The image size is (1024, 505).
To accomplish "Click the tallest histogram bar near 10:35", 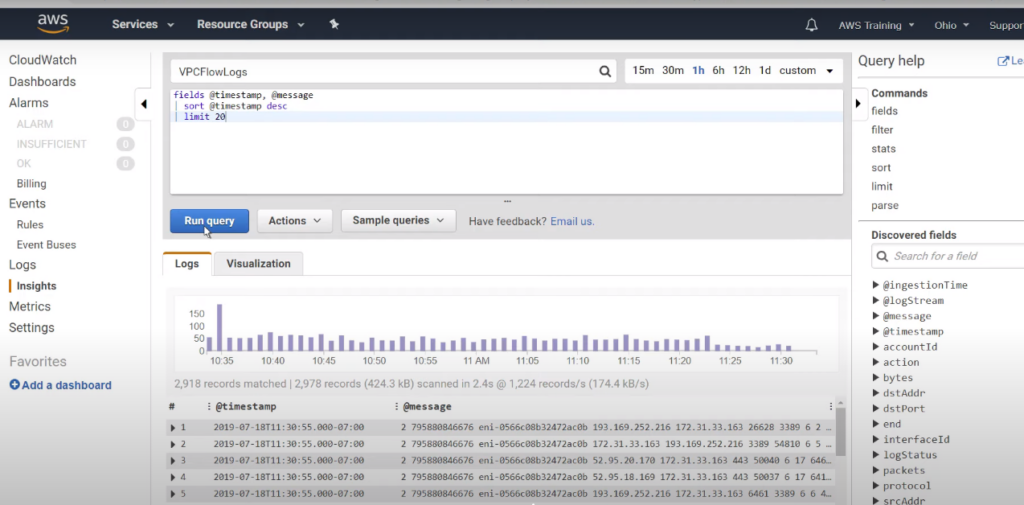I will [219, 328].
